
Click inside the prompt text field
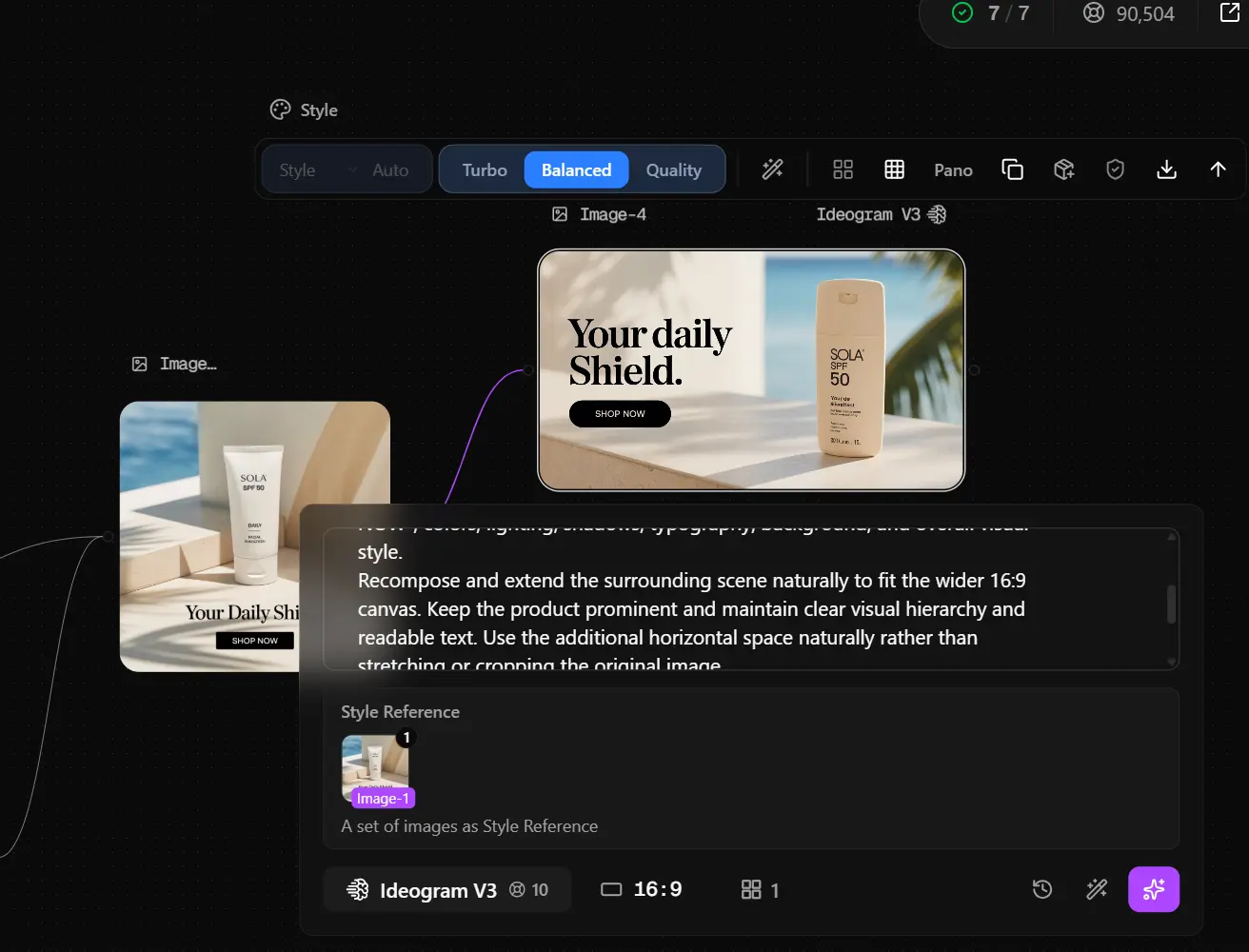(751, 599)
